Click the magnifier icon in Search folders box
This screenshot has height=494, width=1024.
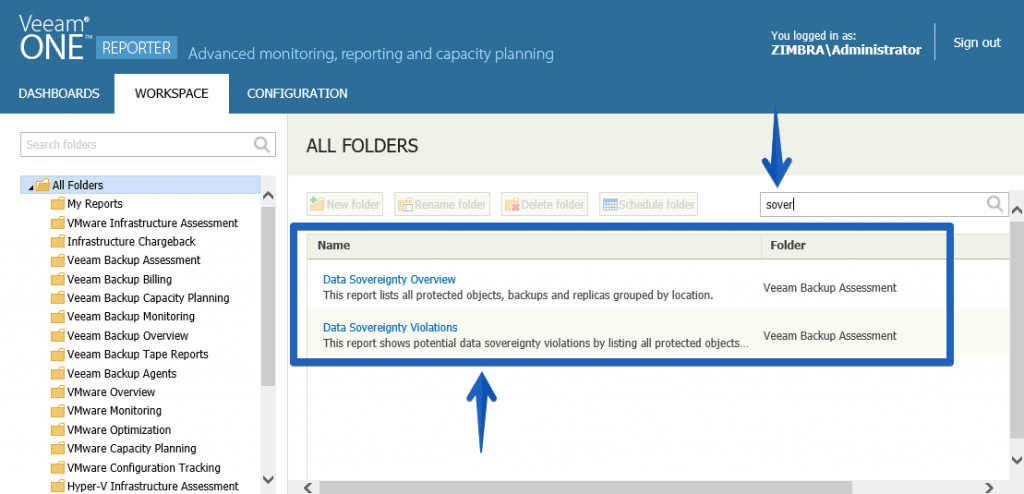click(x=262, y=144)
